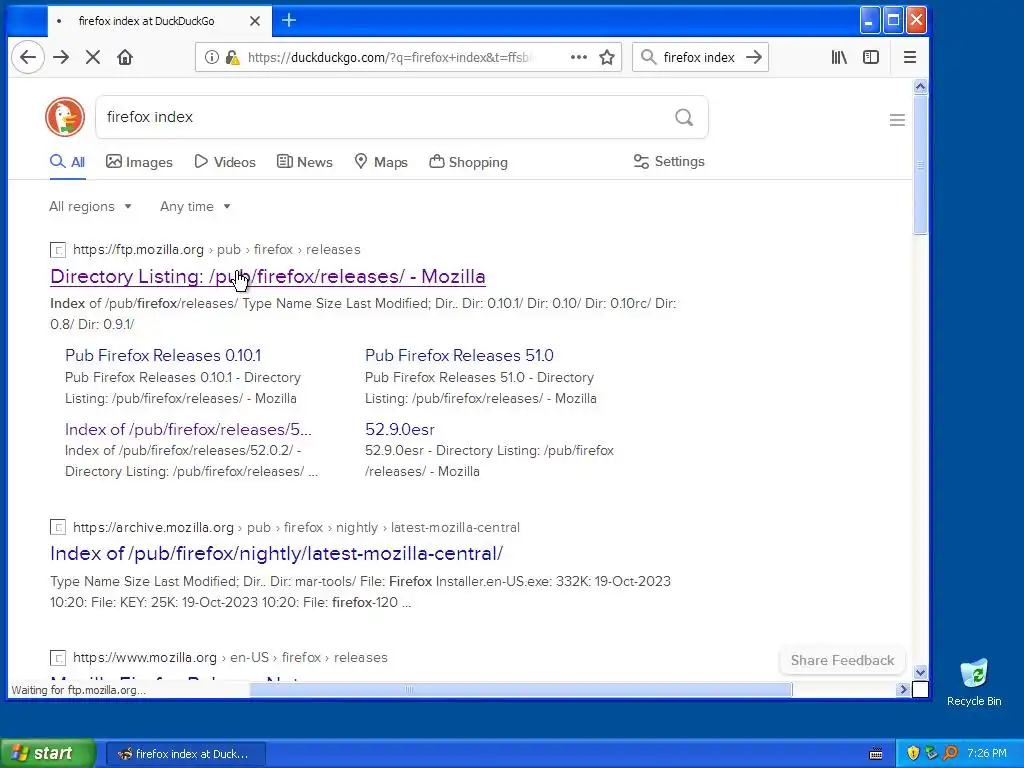The width and height of the screenshot is (1024, 768).
Task: Click the https://ftp.mozilla.org result URL text
Action: tap(138, 249)
